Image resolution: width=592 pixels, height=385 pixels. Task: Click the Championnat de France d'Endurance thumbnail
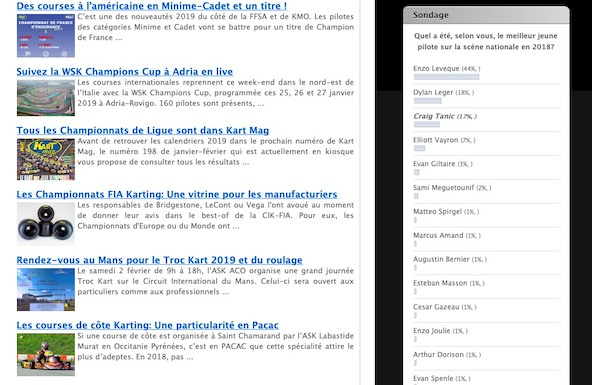tap(46, 36)
